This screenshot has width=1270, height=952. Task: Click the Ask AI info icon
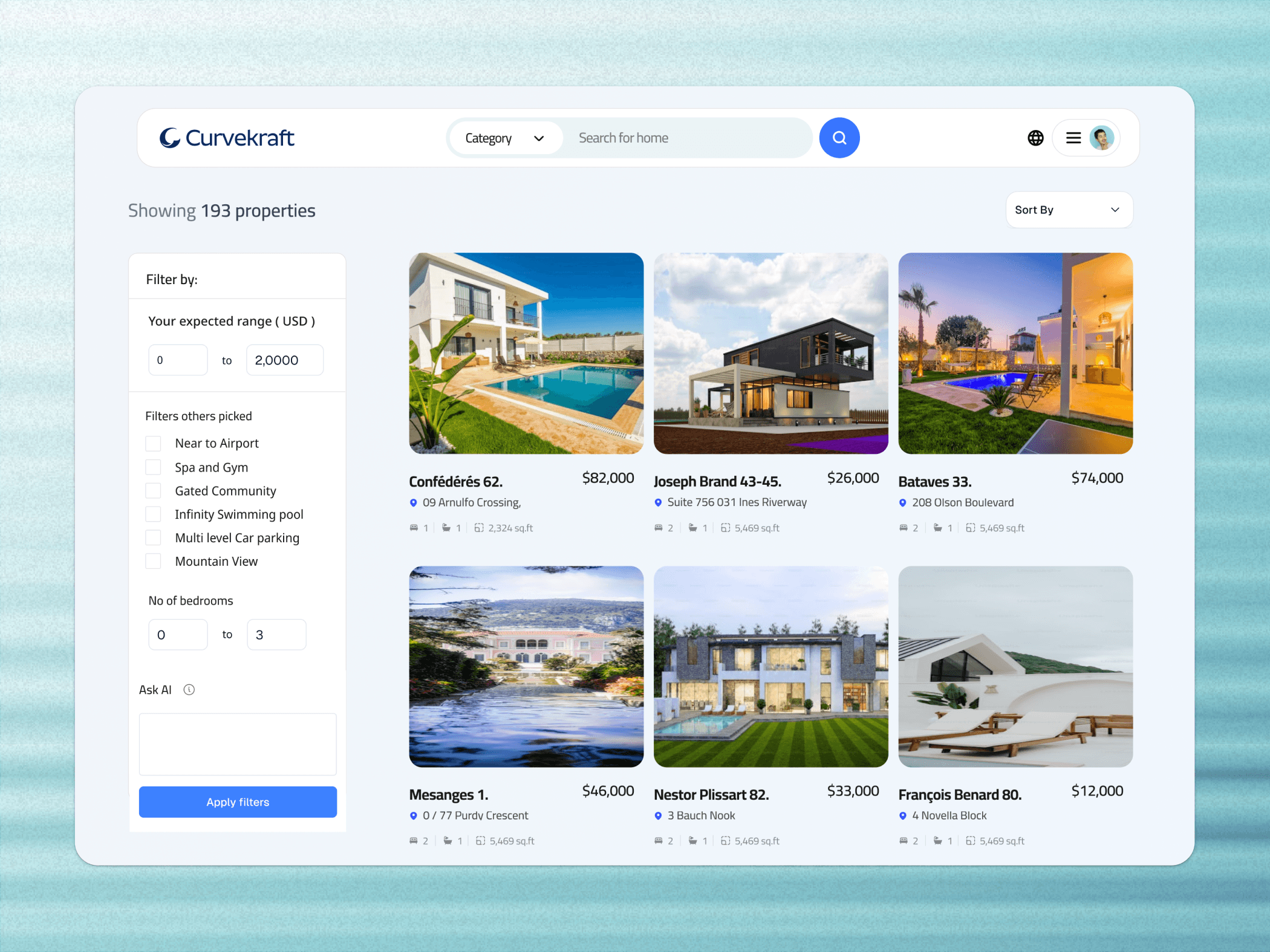click(x=189, y=690)
